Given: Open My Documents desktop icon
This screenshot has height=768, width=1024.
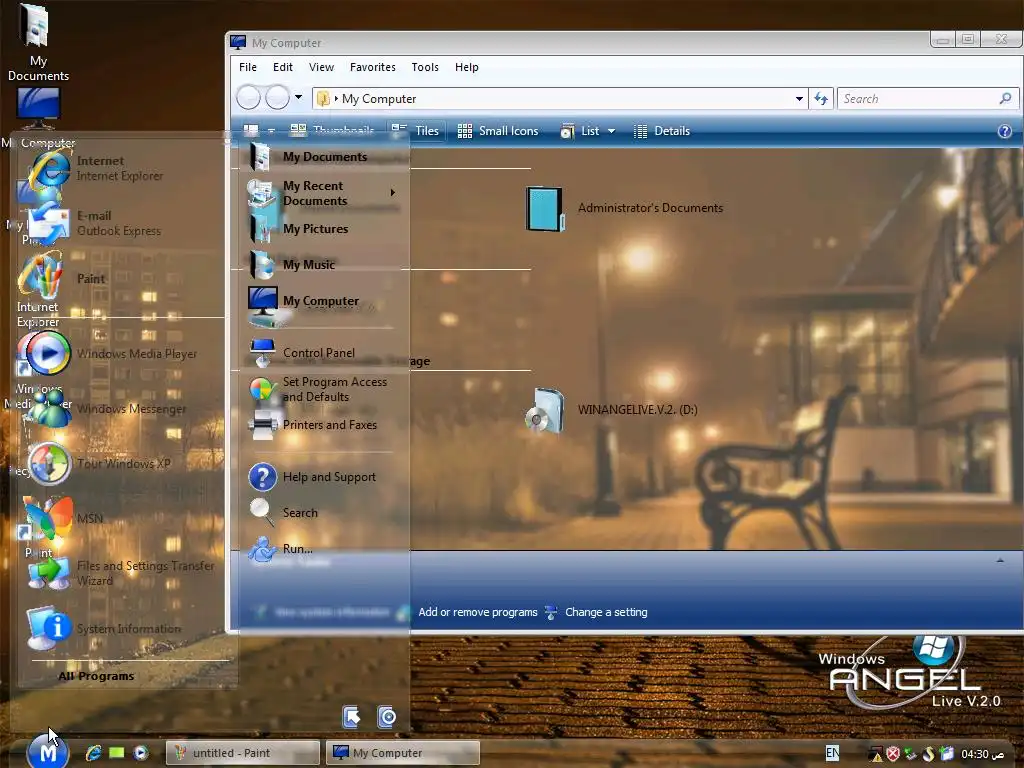Looking at the screenshot, I should 38,43.
